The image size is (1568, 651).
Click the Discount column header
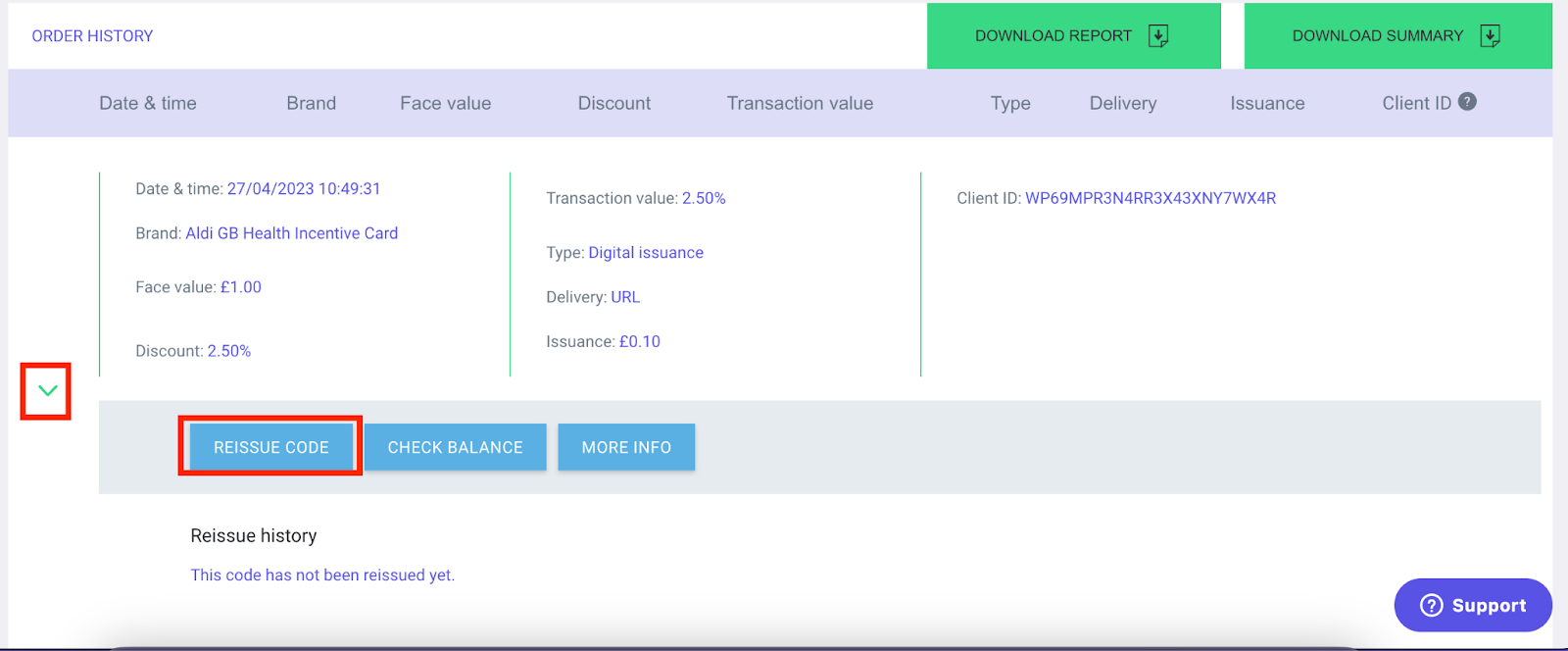click(613, 103)
